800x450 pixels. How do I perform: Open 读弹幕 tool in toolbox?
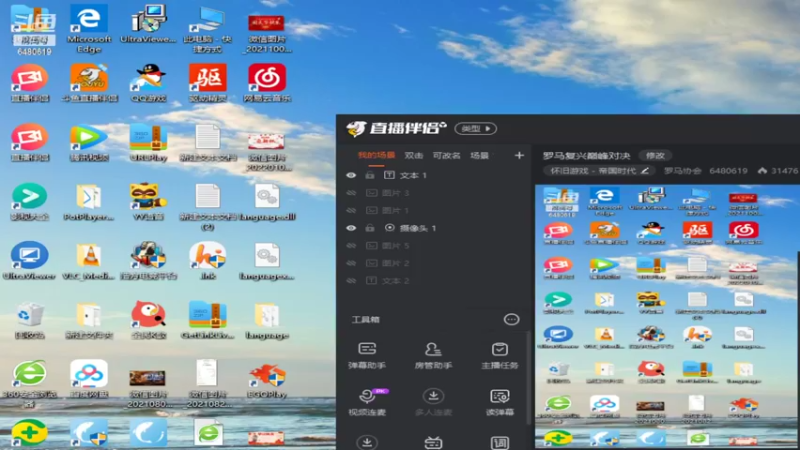coord(499,402)
